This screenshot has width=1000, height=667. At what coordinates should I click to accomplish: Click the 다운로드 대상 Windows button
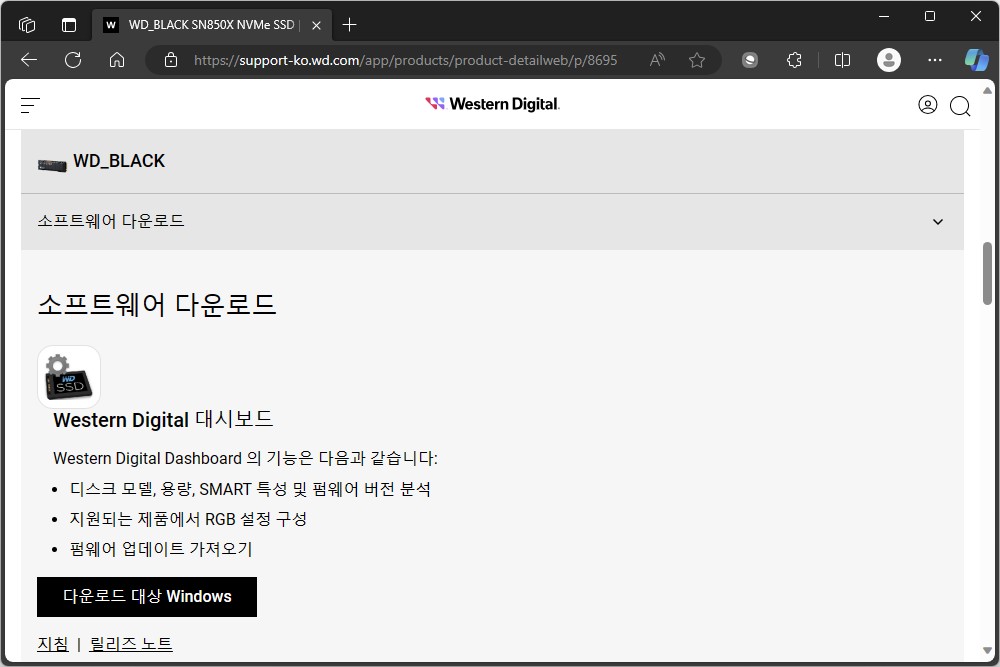147,597
